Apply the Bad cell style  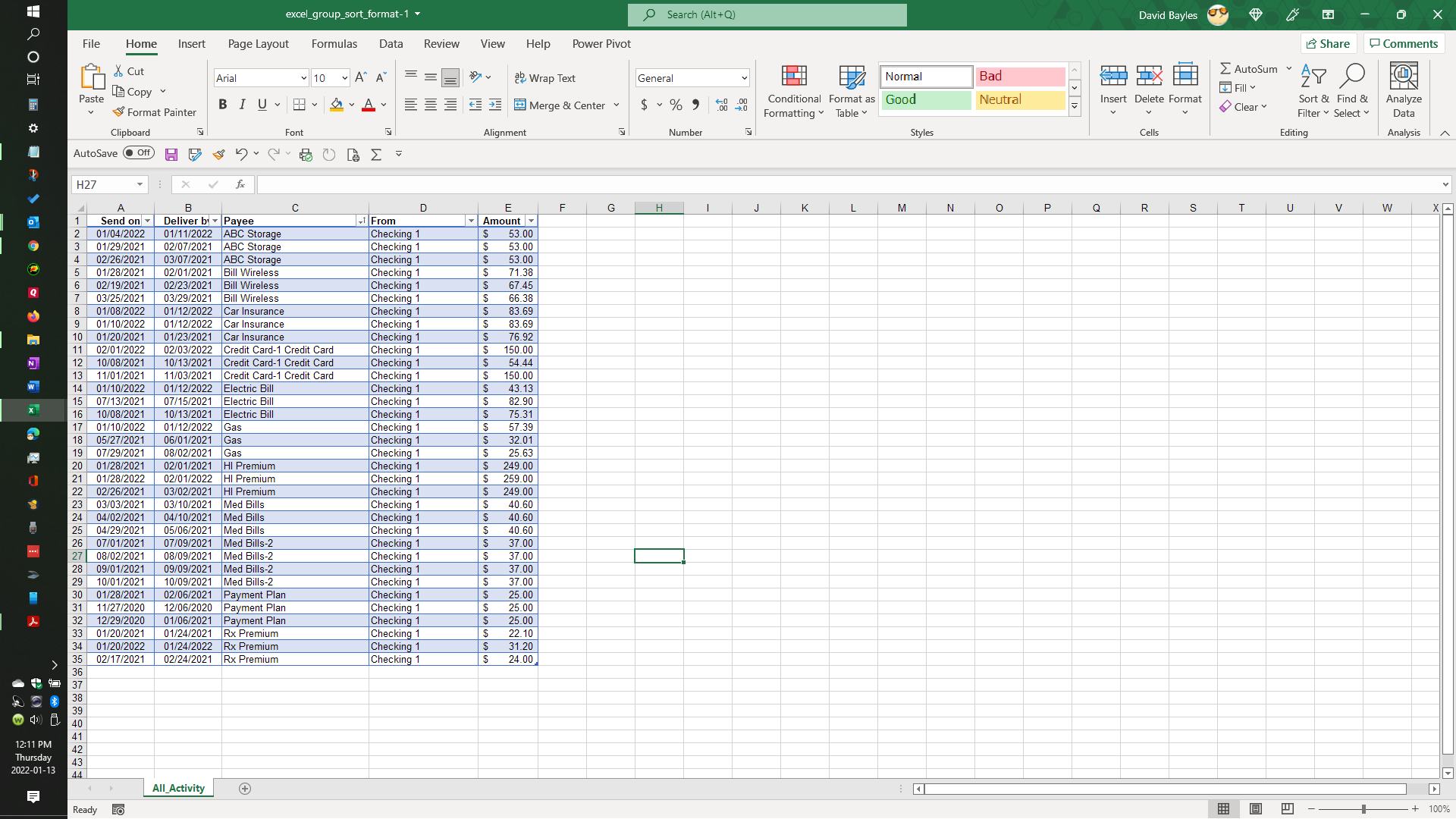click(x=1019, y=77)
